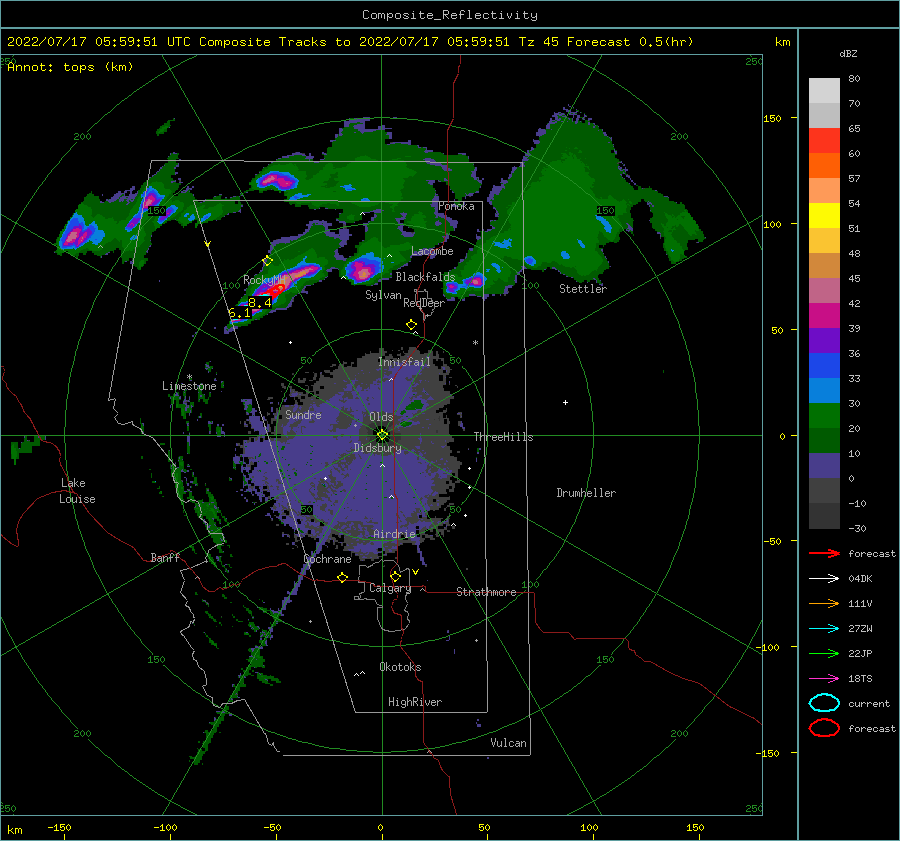Image resolution: width=900 pixels, height=841 pixels.
Task: Click the Vulcan city label
Action: click(509, 743)
